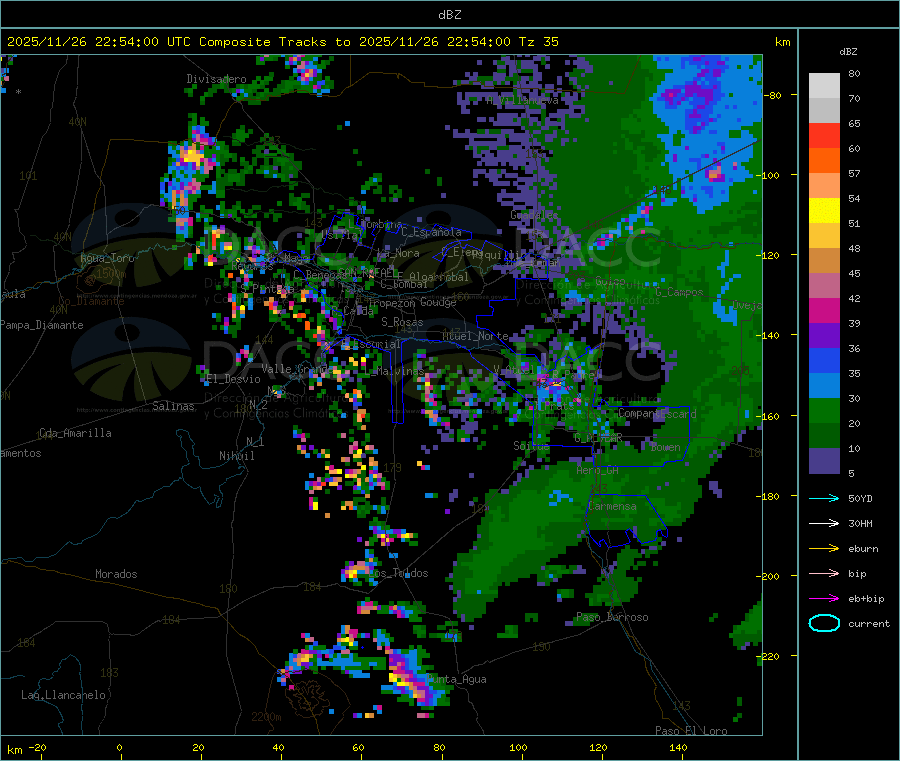The width and height of the screenshot is (900, 761).
Task: Click the 'C_Española' map label
Action: pos(431,232)
